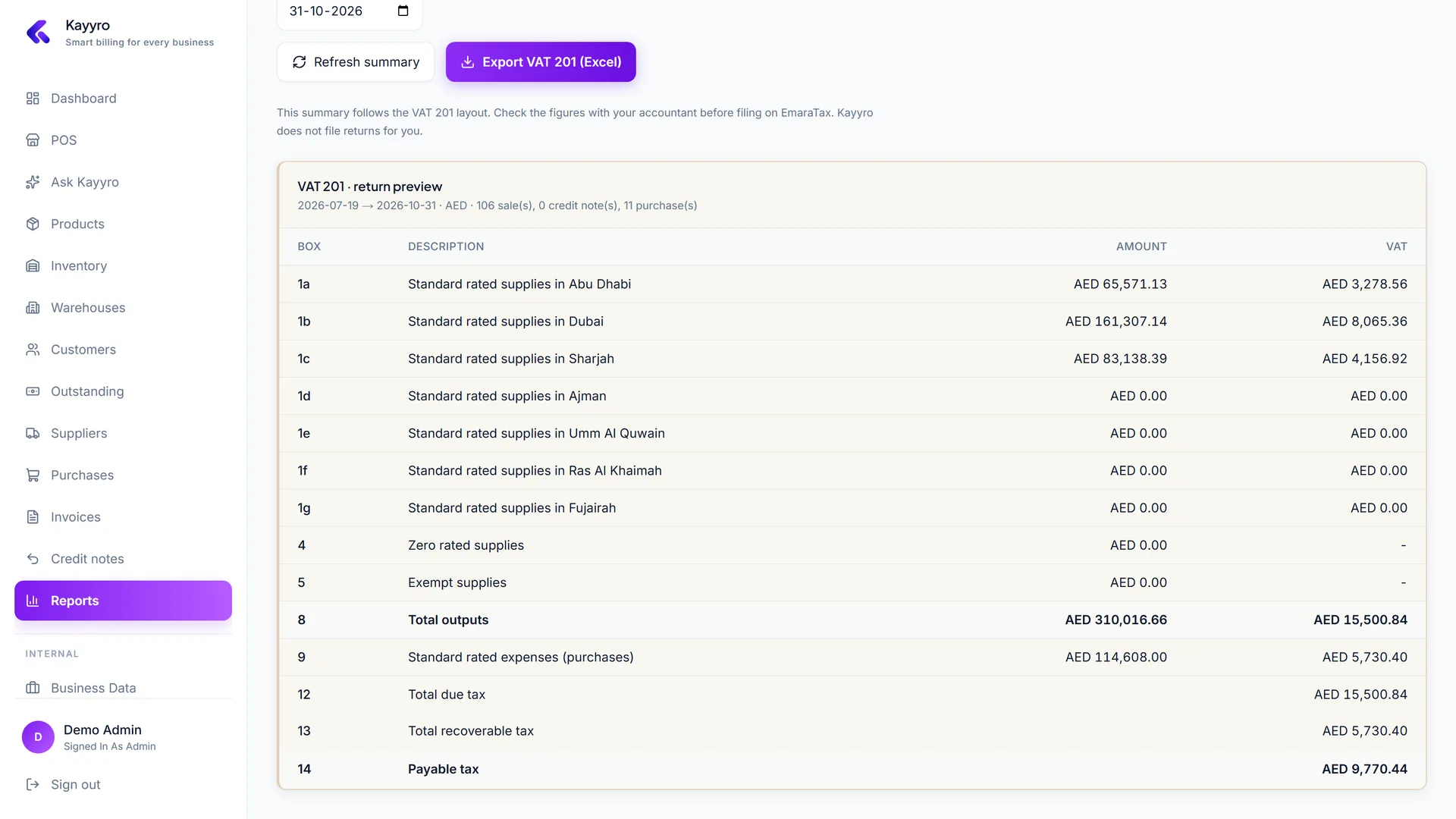1456x819 pixels.
Task: Click the Reports bar chart icon
Action: click(33, 601)
